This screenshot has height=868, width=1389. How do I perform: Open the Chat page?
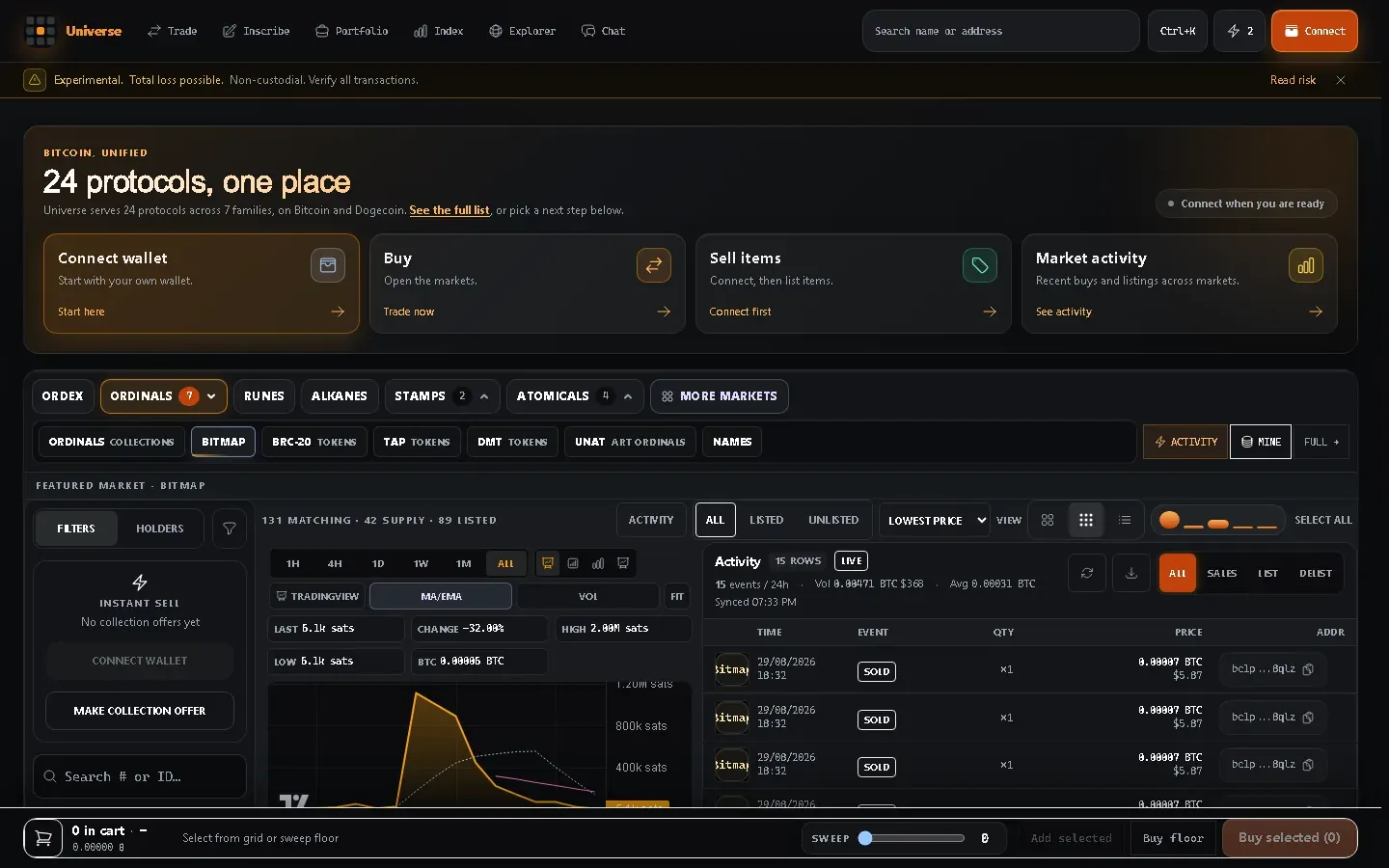coord(604,31)
